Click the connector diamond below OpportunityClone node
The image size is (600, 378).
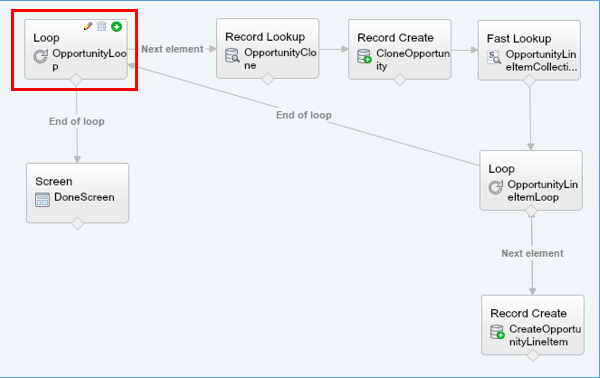(x=268, y=79)
